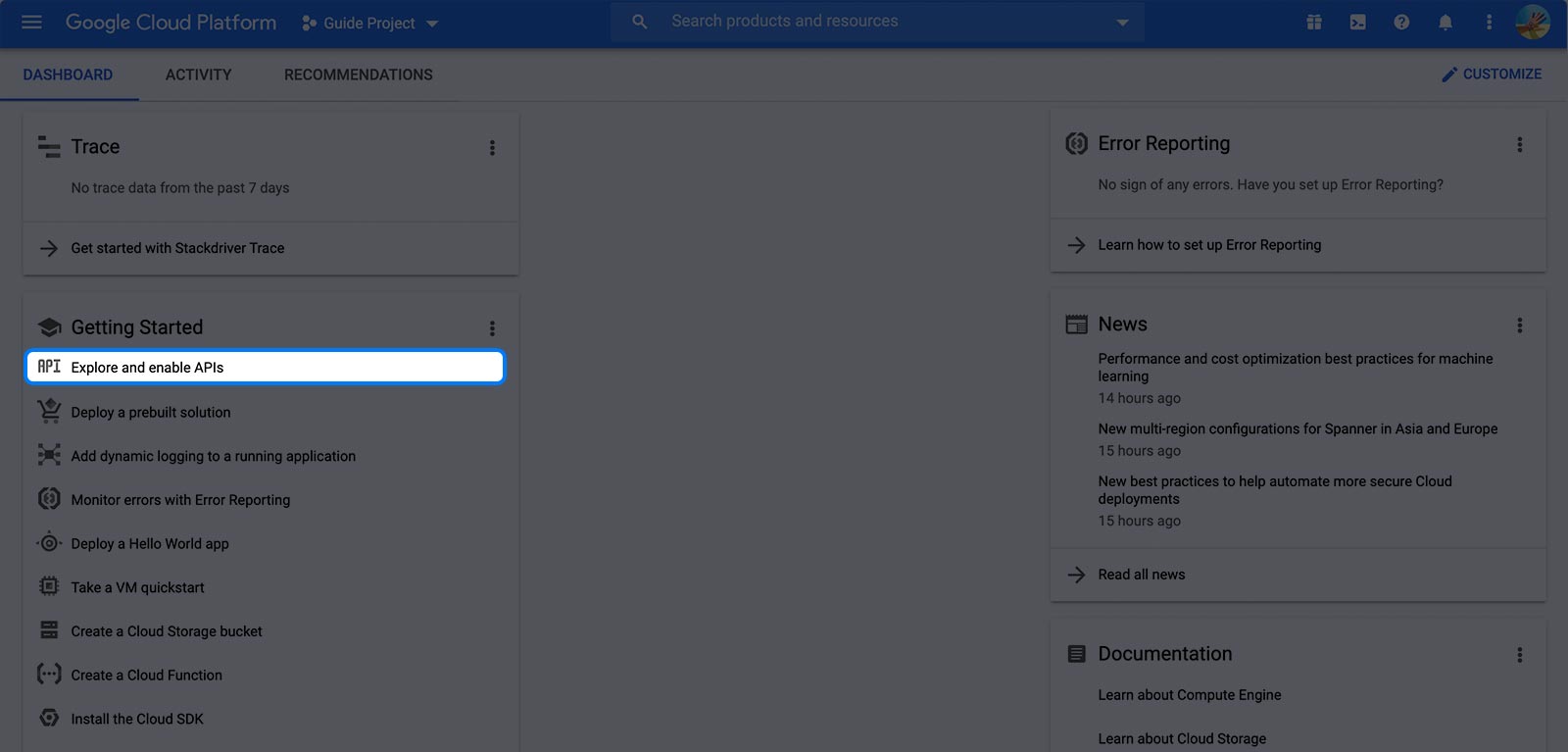
Task: Click the Customize button
Action: pos(1492,75)
